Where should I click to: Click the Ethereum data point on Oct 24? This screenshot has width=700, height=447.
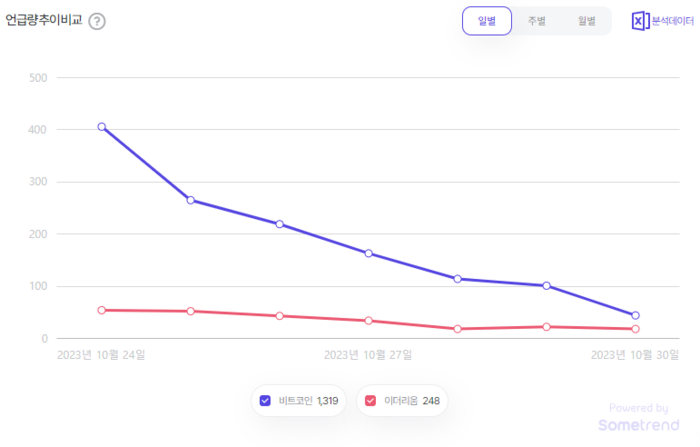(x=102, y=310)
